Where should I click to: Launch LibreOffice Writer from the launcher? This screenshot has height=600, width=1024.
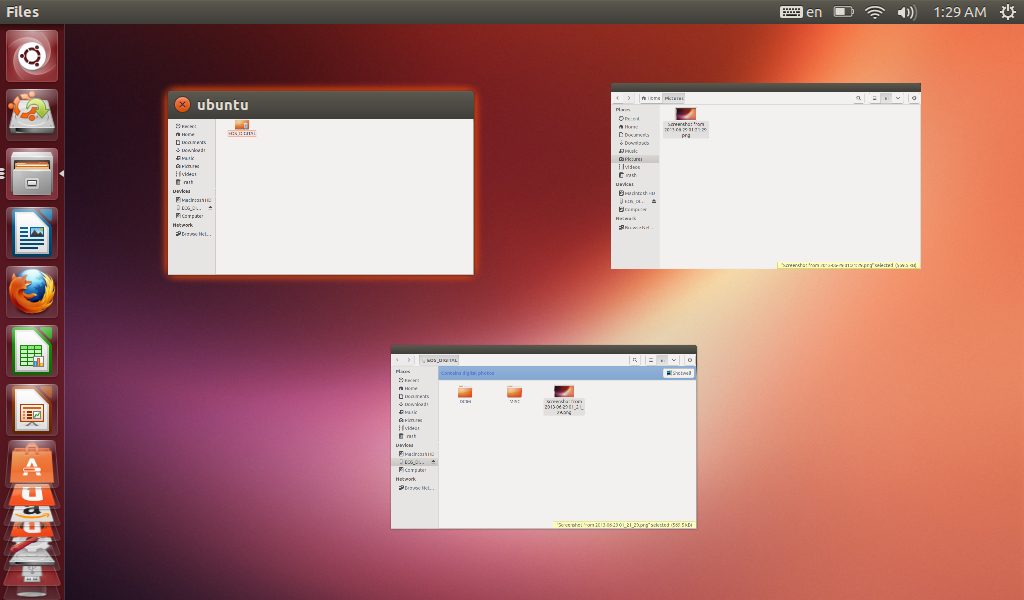pos(33,233)
